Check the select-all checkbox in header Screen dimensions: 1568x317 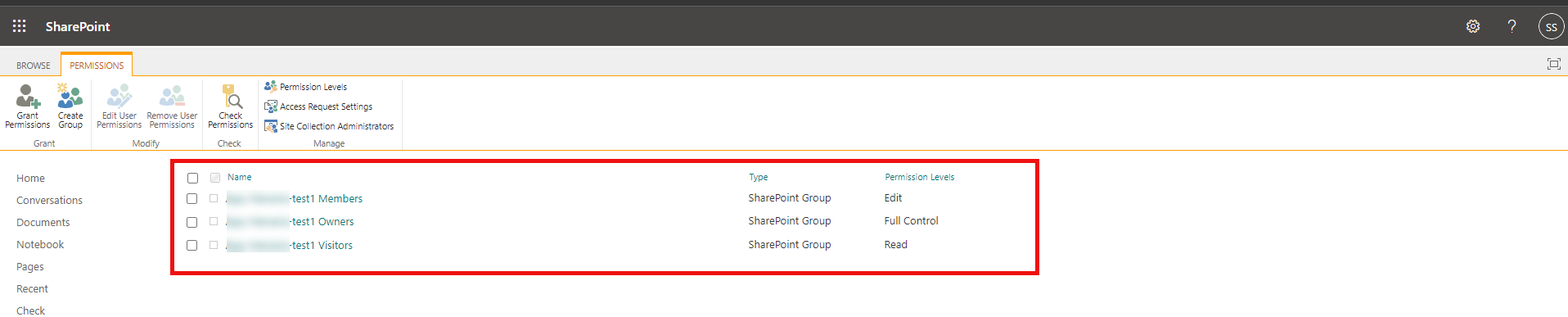(x=192, y=178)
